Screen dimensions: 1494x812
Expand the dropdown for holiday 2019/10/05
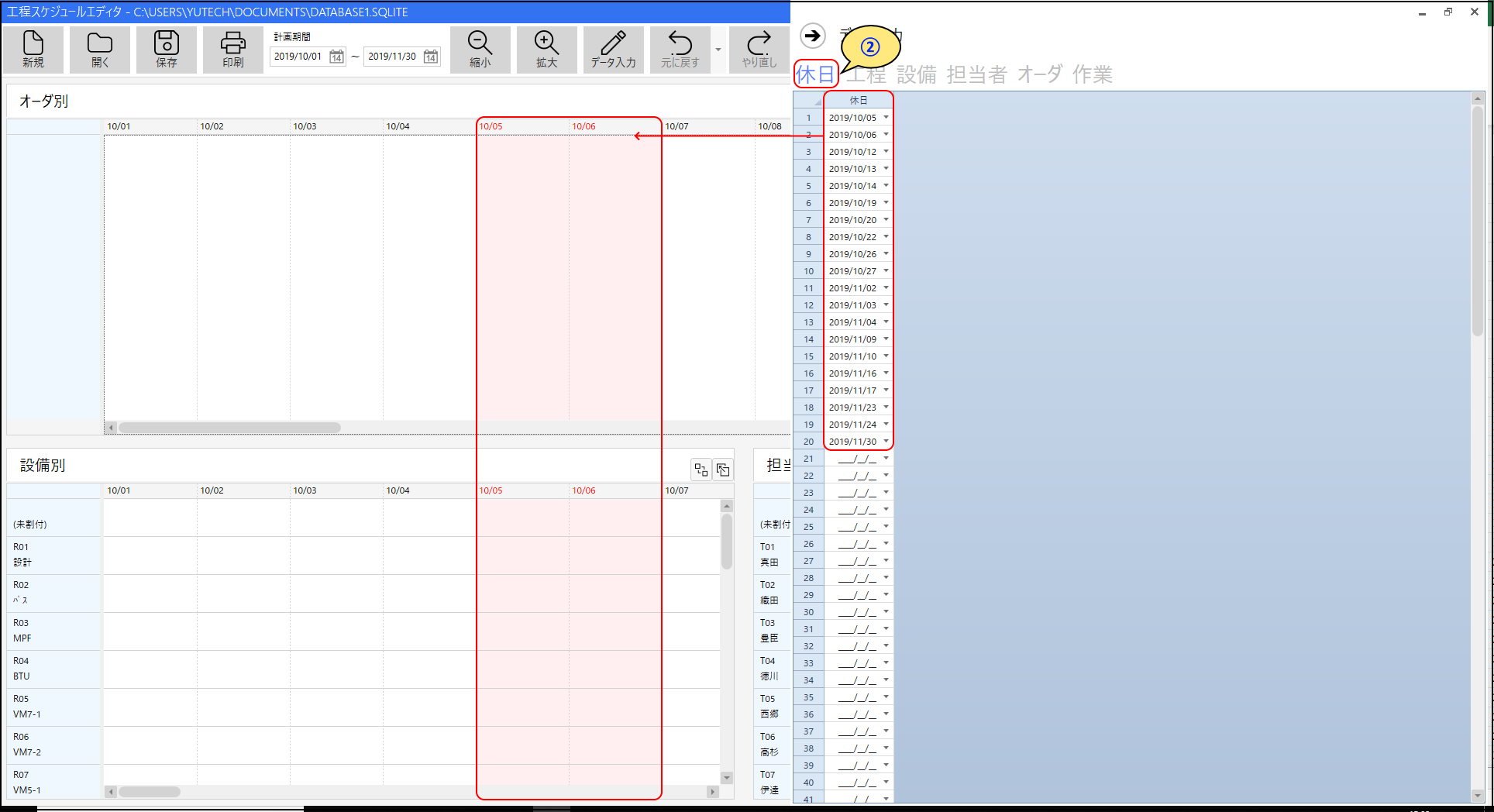(886, 118)
